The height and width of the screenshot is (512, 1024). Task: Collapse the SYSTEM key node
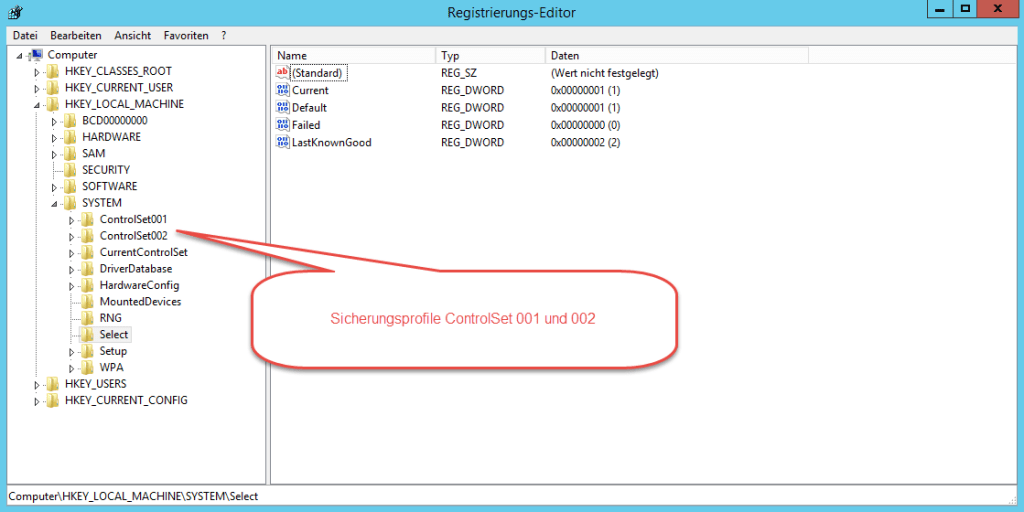click(x=55, y=203)
